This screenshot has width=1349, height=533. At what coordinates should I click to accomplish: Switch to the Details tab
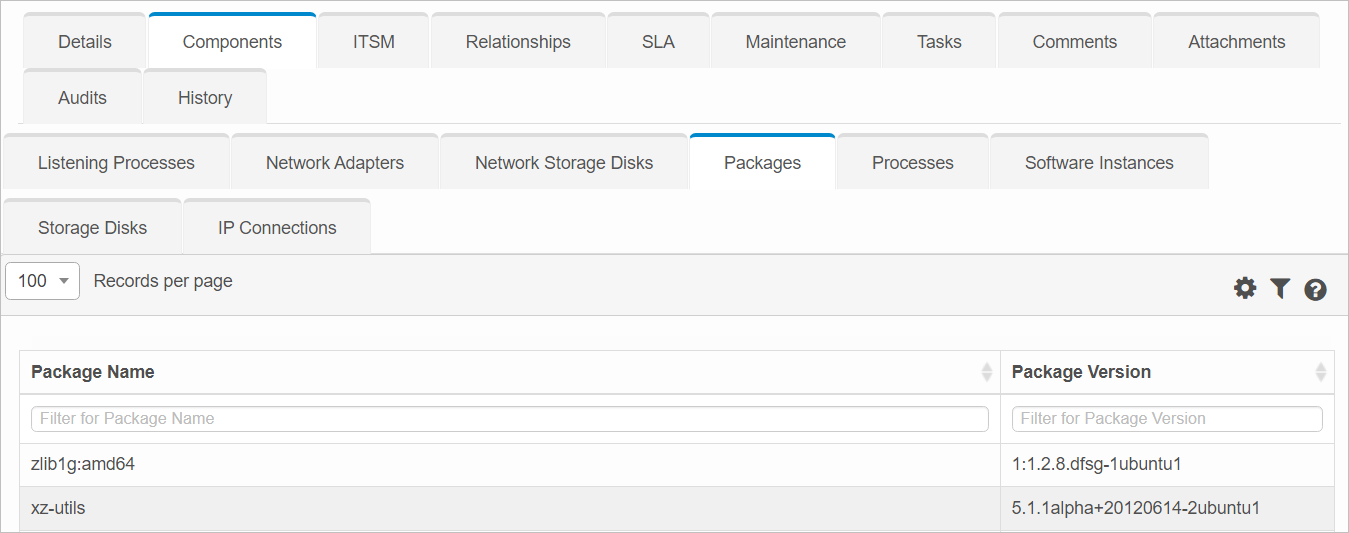point(85,42)
